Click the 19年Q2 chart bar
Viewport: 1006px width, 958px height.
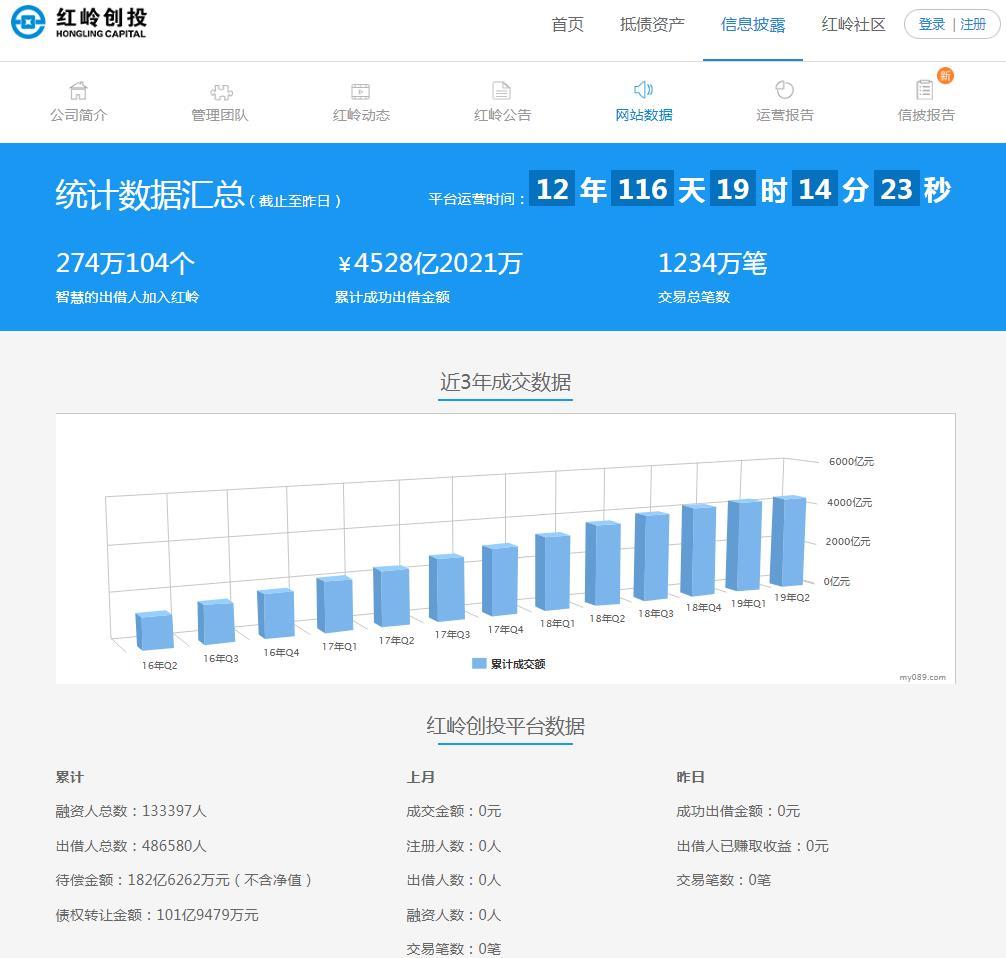[789, 541]
